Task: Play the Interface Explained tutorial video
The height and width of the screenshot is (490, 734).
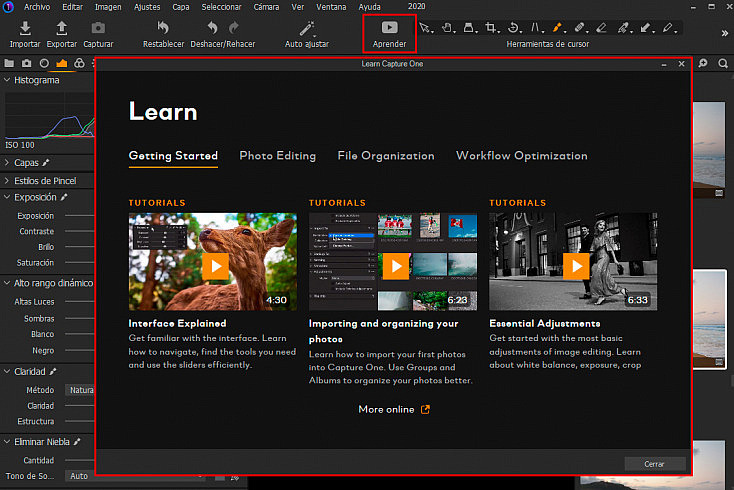Action: (215, 266)
